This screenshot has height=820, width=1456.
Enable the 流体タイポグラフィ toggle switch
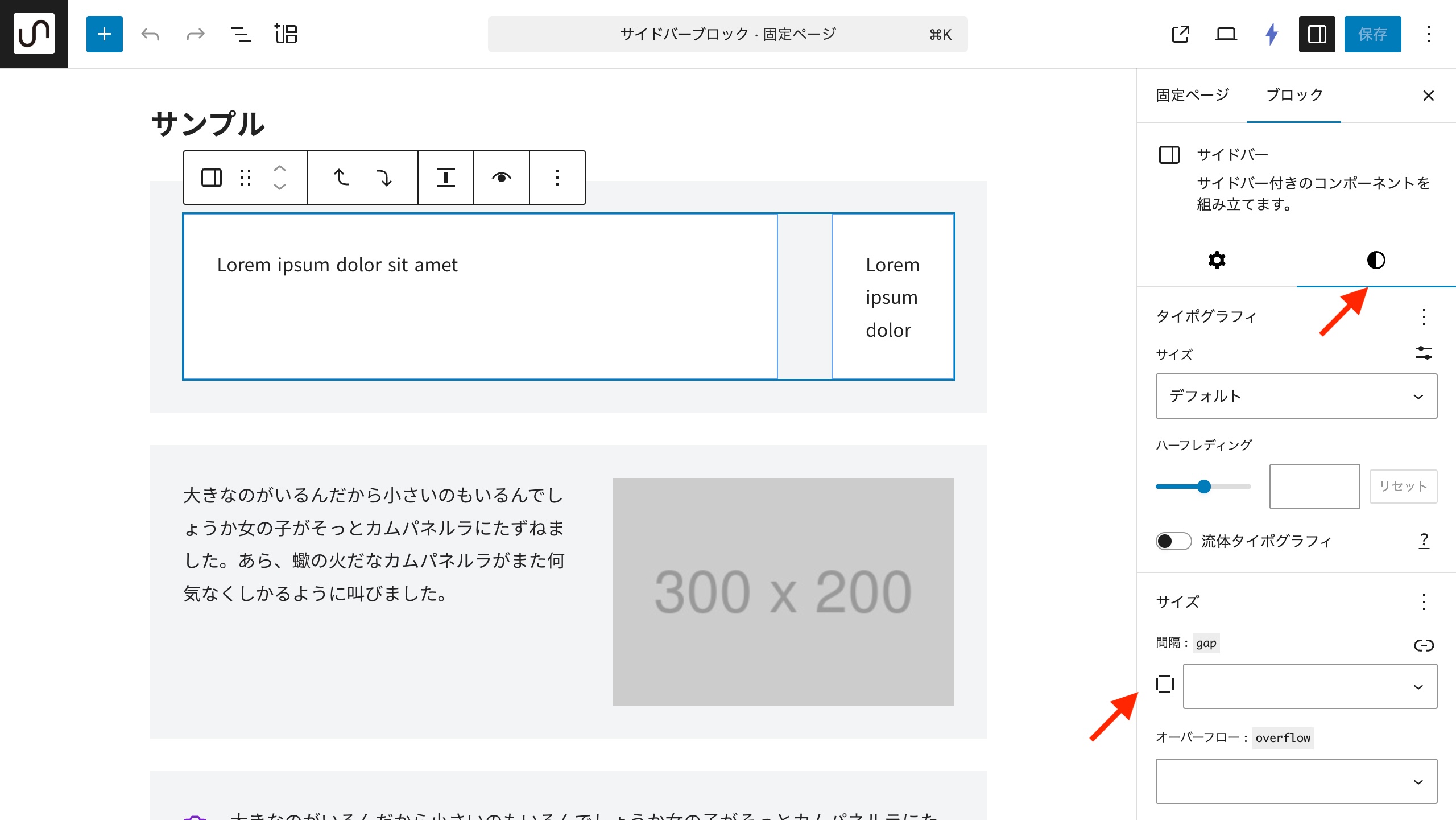click(1173, 541)
